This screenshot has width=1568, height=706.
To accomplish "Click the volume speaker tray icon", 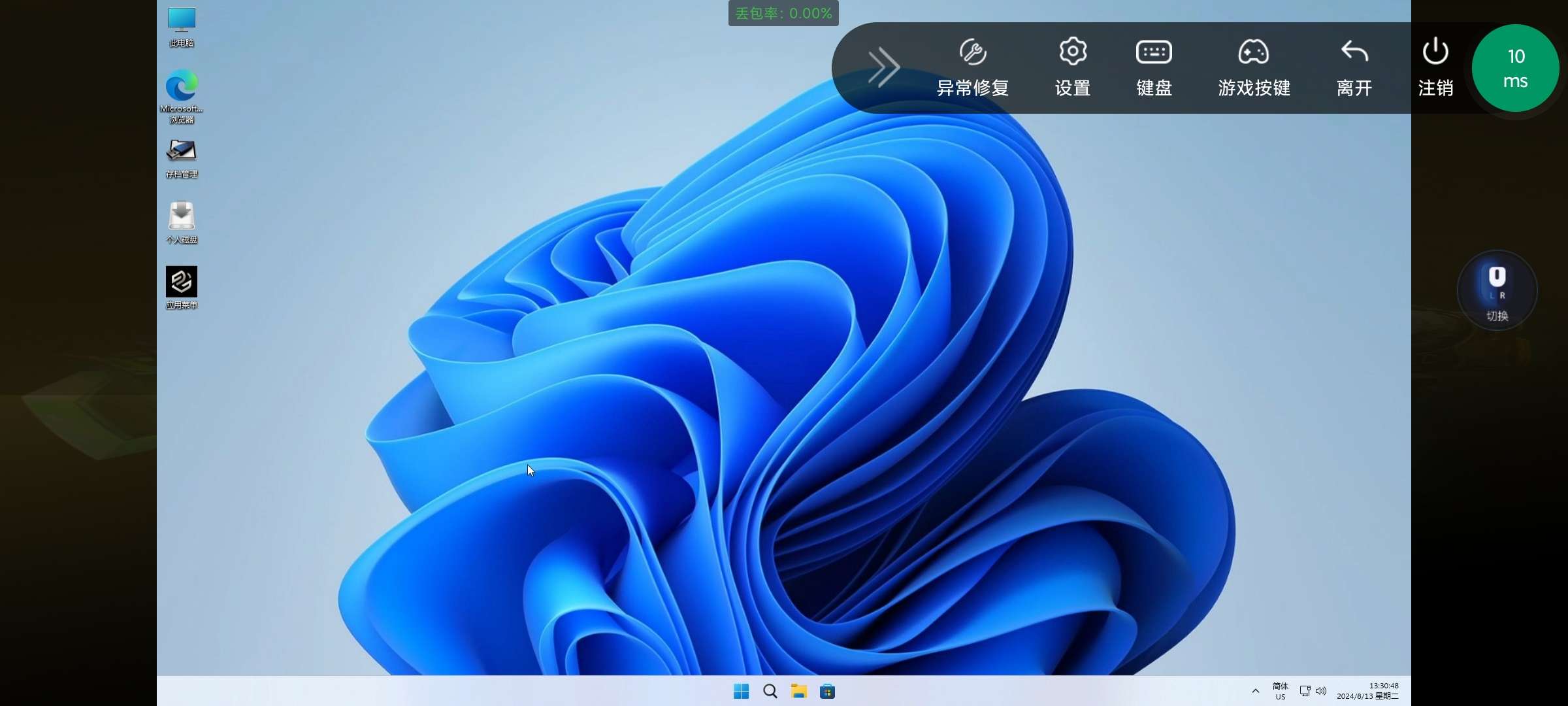I will pos(1321,691).
